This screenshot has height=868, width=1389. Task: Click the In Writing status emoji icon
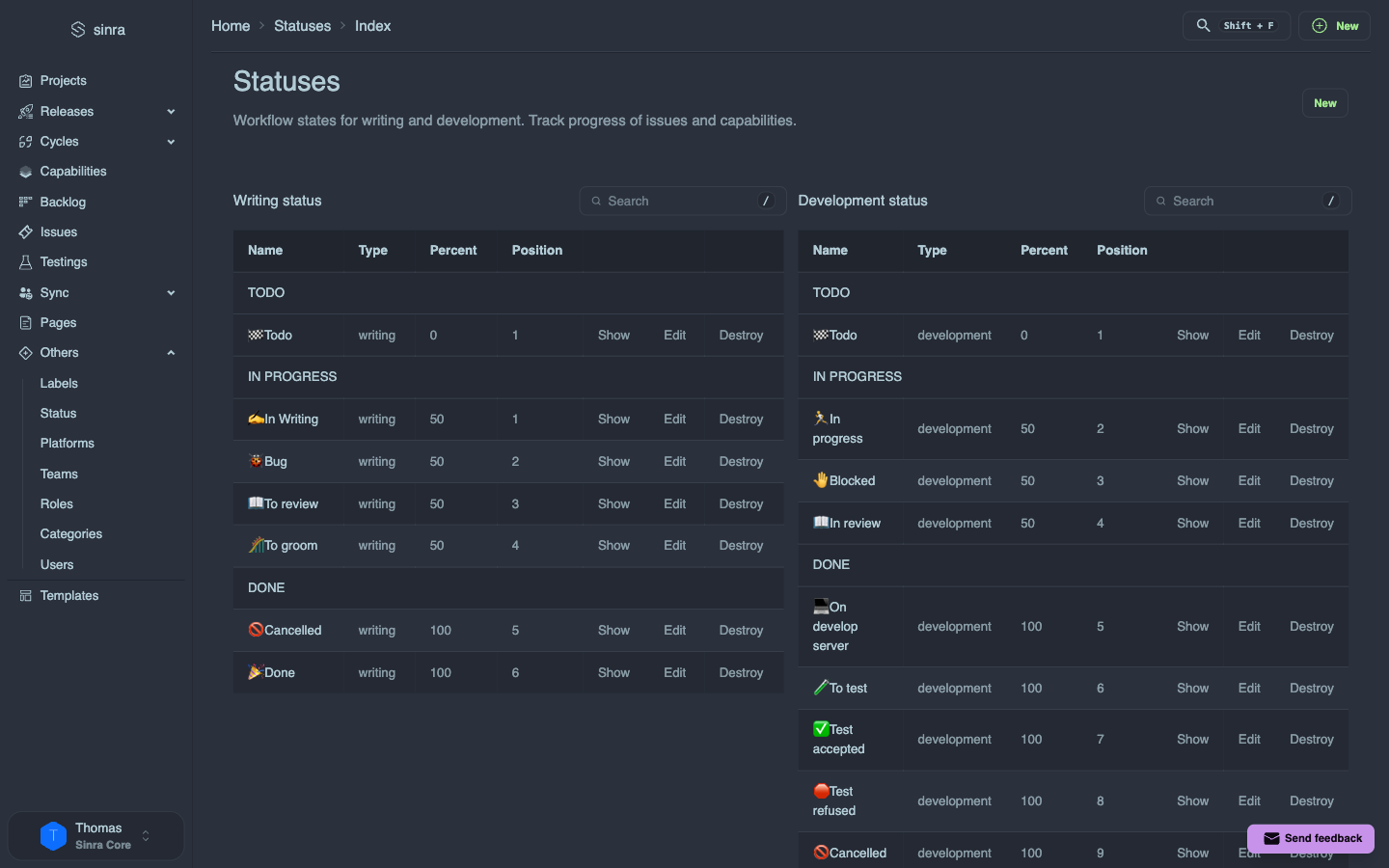(256, 420)
